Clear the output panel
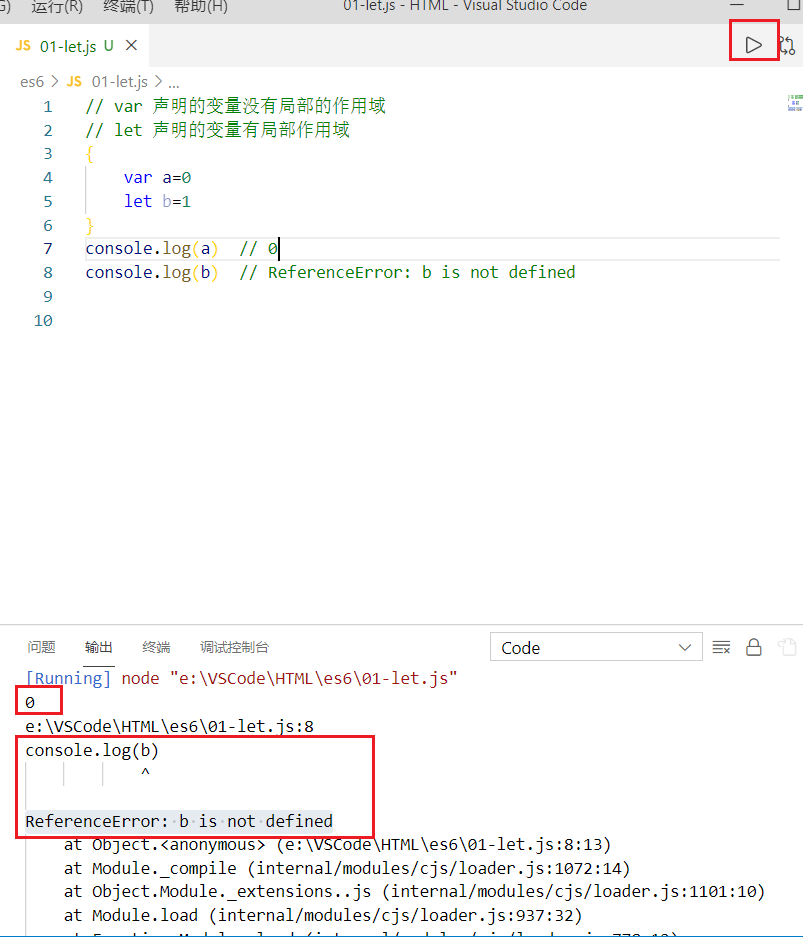The width and height of the screenshot is (803, 937). point(721,648)
